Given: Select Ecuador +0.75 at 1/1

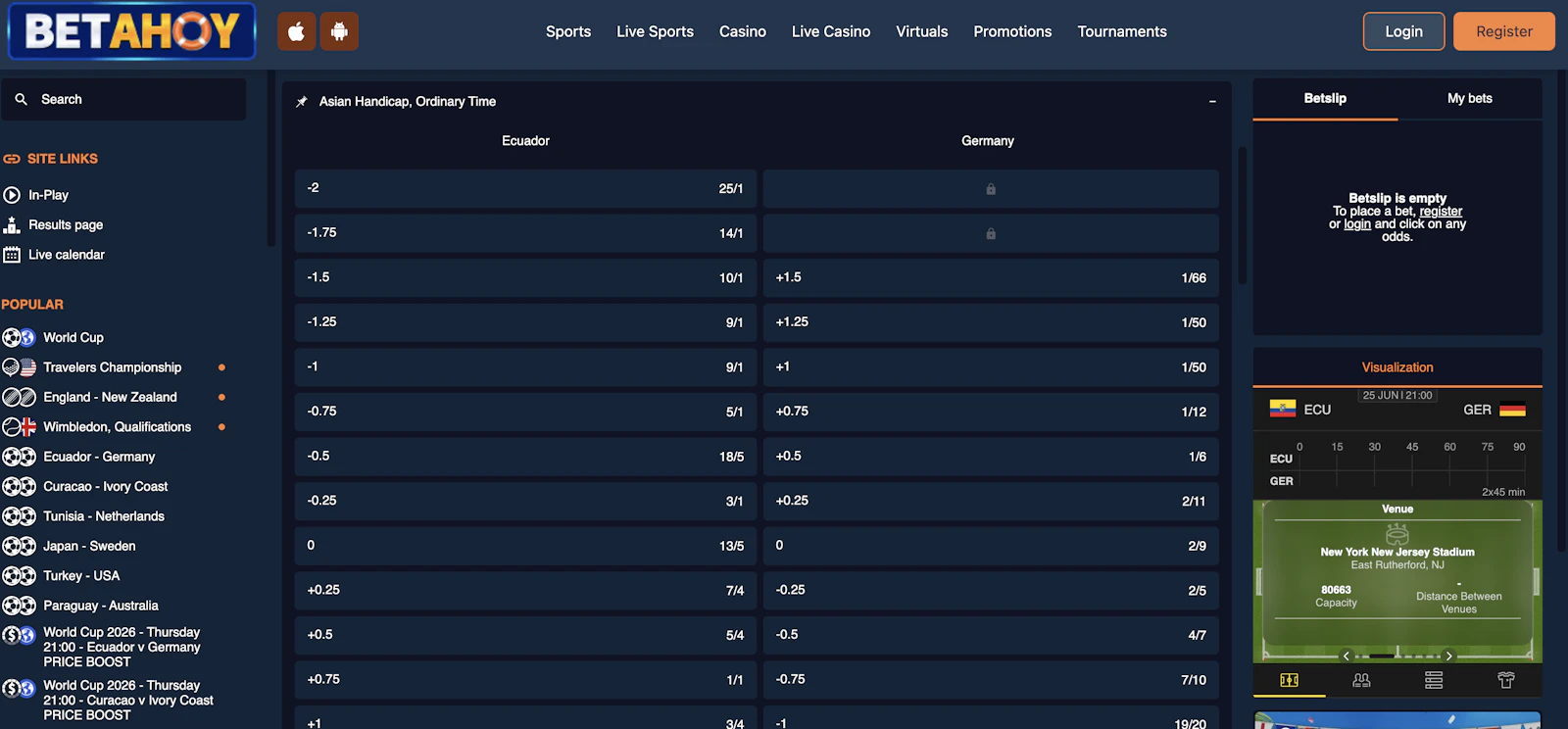Looking at the screenshot, I should (x=525, y=680).
